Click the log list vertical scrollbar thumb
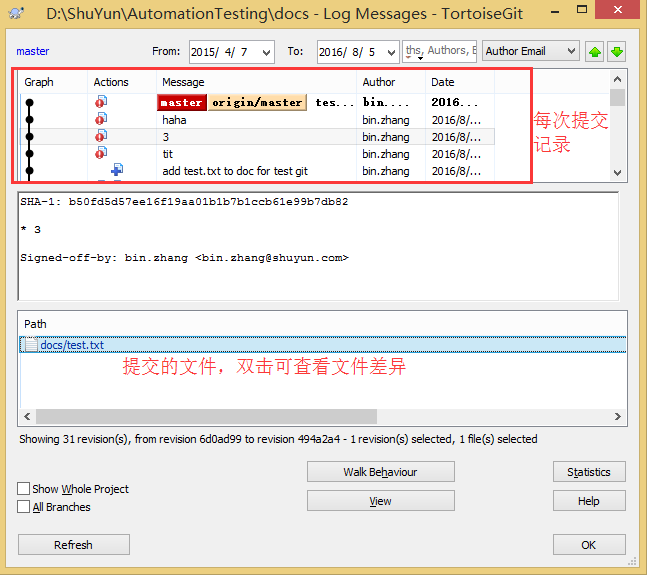Image resolution: width=647 pixels, height=575 pixels. (x=617, y=97)
